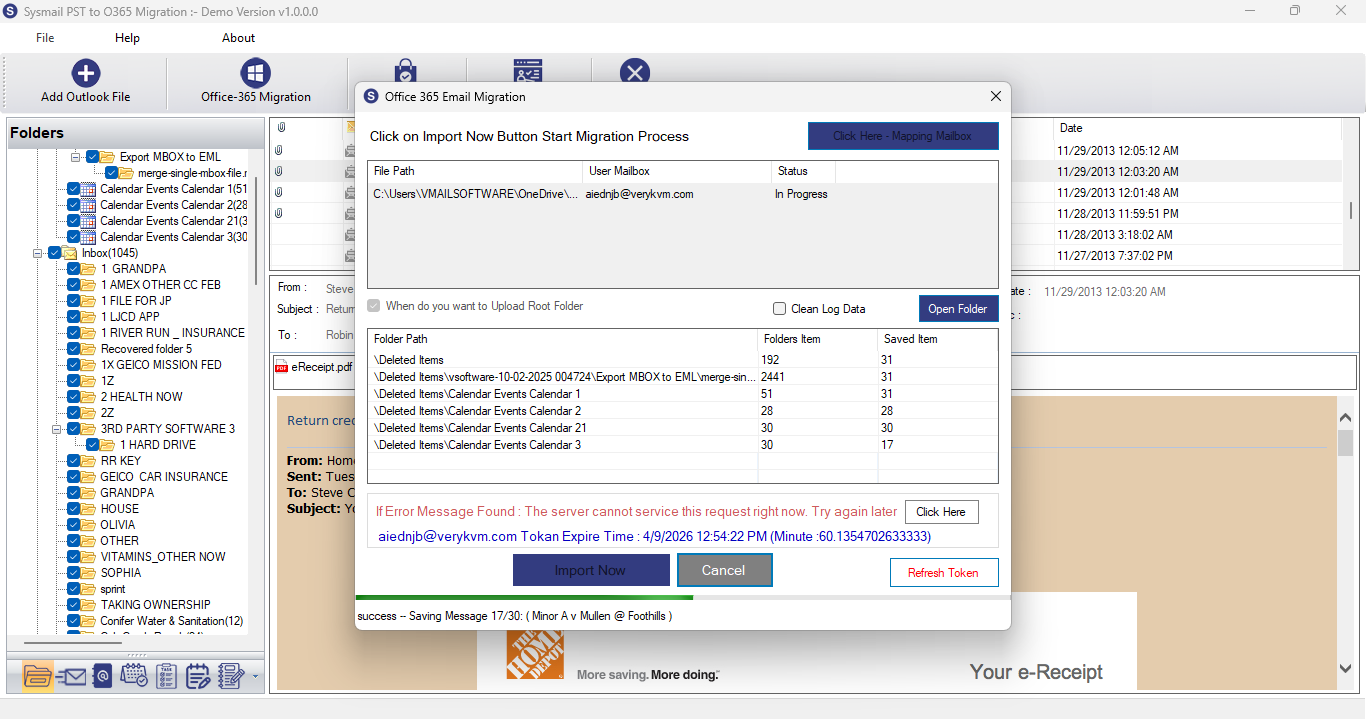Click the Refresh Token button
This screenshot has height=720, width=1366.
coord(944,573)
